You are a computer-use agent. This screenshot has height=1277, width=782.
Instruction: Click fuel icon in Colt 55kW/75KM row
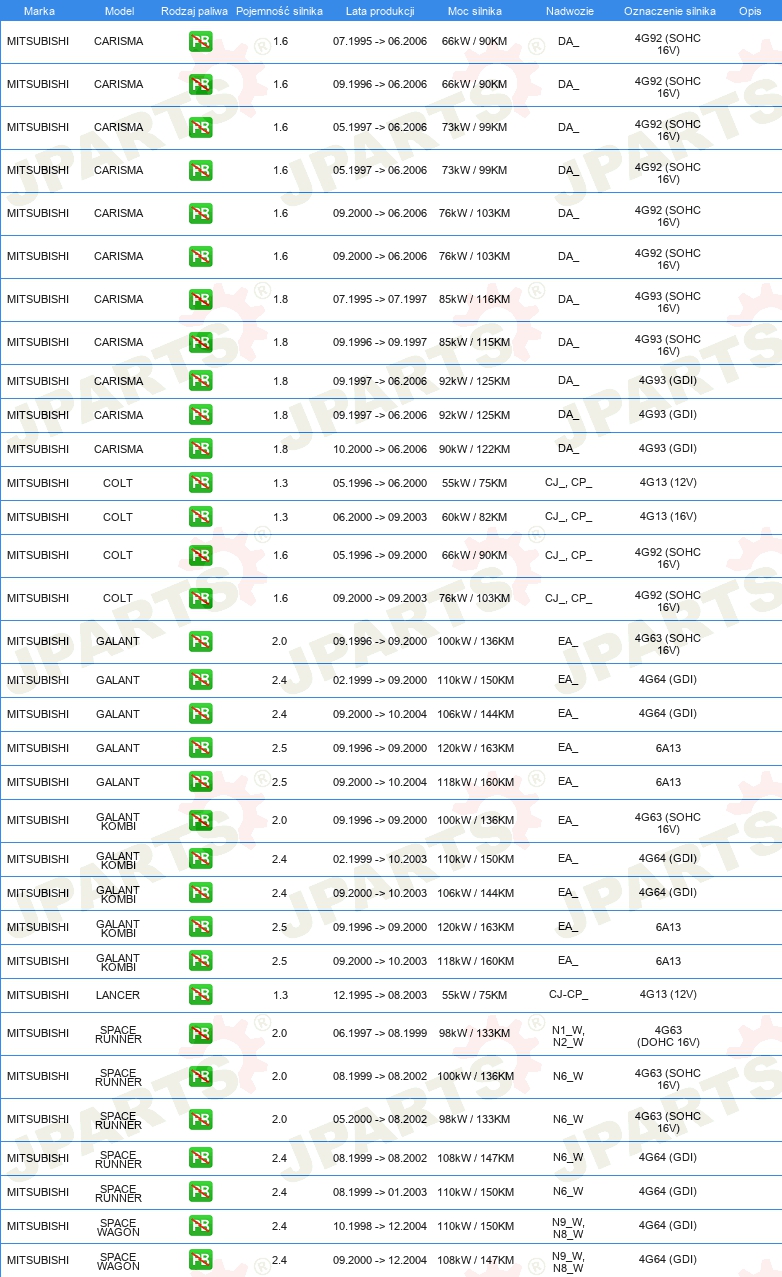click(200, 483)
